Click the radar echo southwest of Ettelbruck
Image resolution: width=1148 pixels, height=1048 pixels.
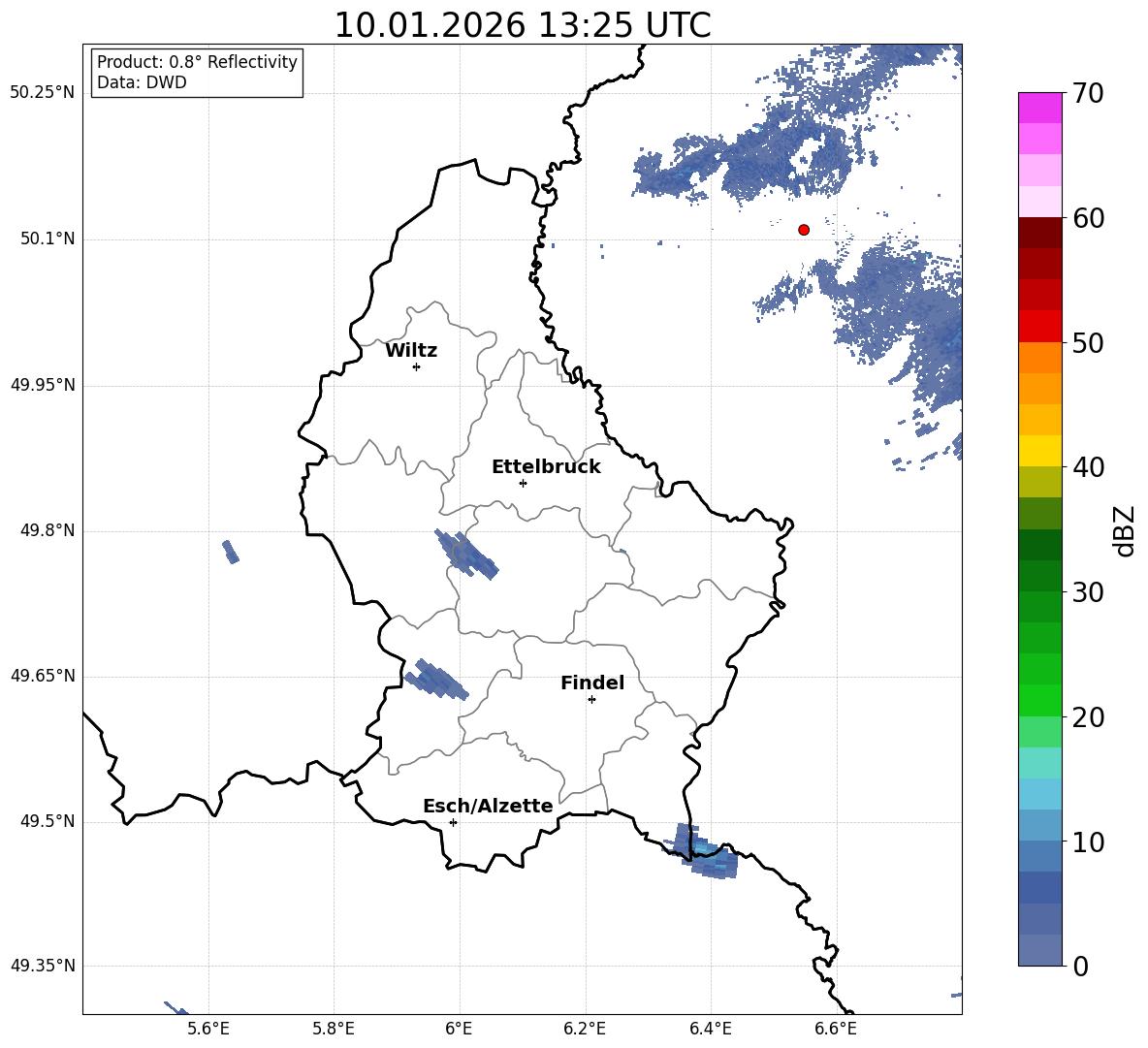tap(466, 554)
